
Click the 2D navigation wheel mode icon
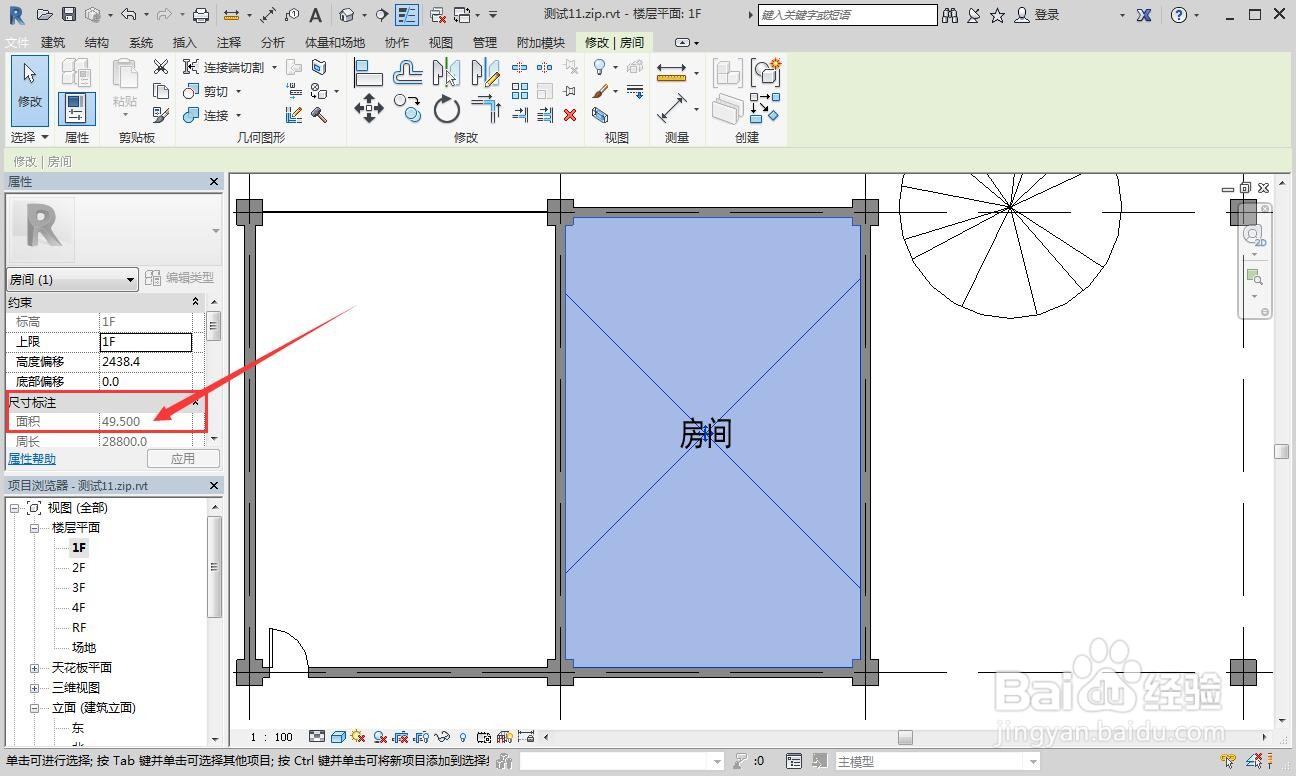[1254, 236]
